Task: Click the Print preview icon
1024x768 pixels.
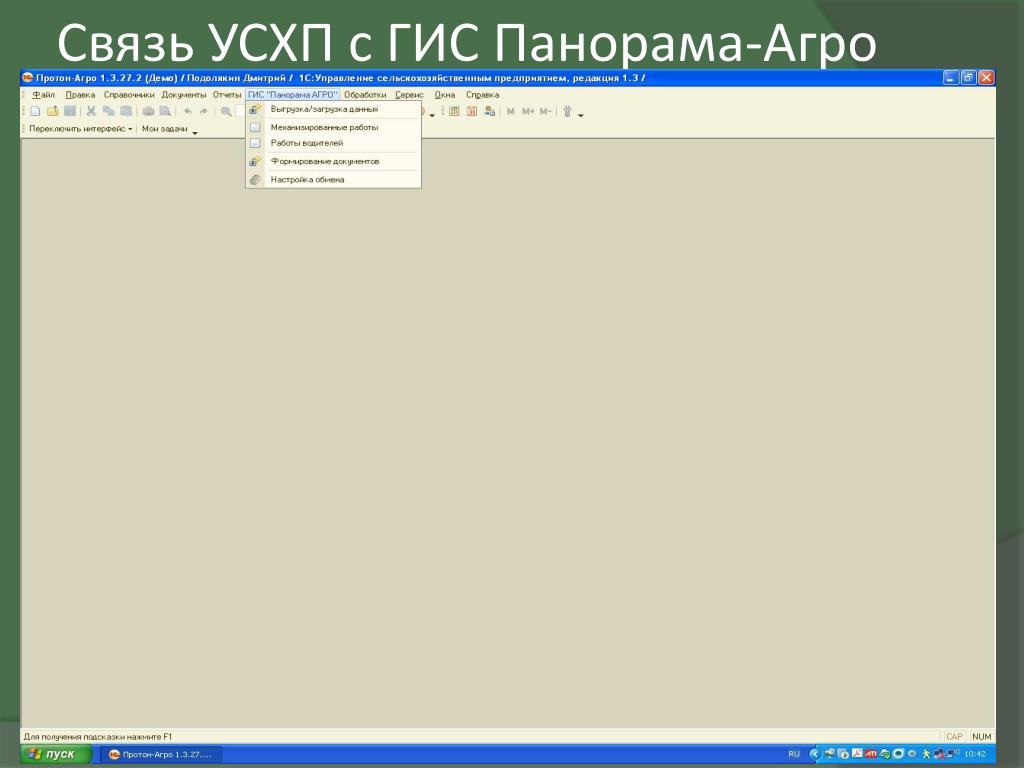Action: [x=165, y=112]
